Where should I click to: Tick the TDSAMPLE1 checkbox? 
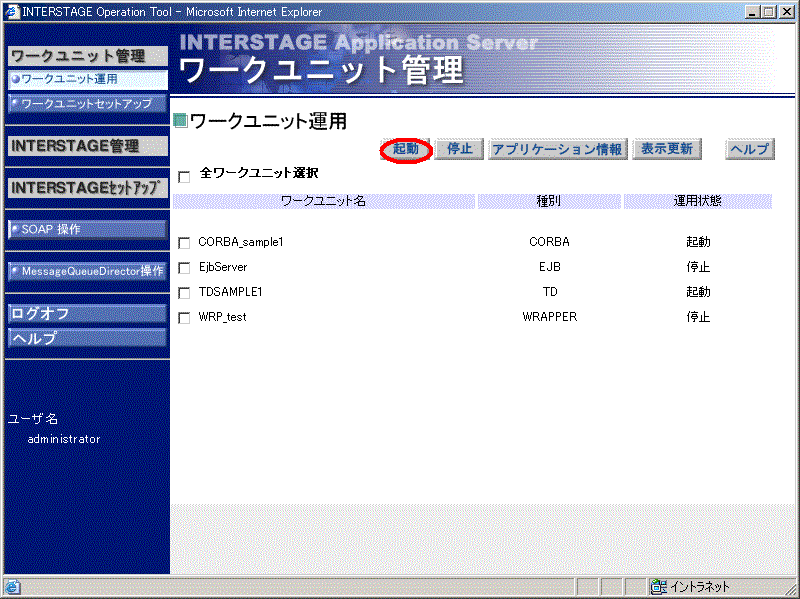click(x=184, y=293)
